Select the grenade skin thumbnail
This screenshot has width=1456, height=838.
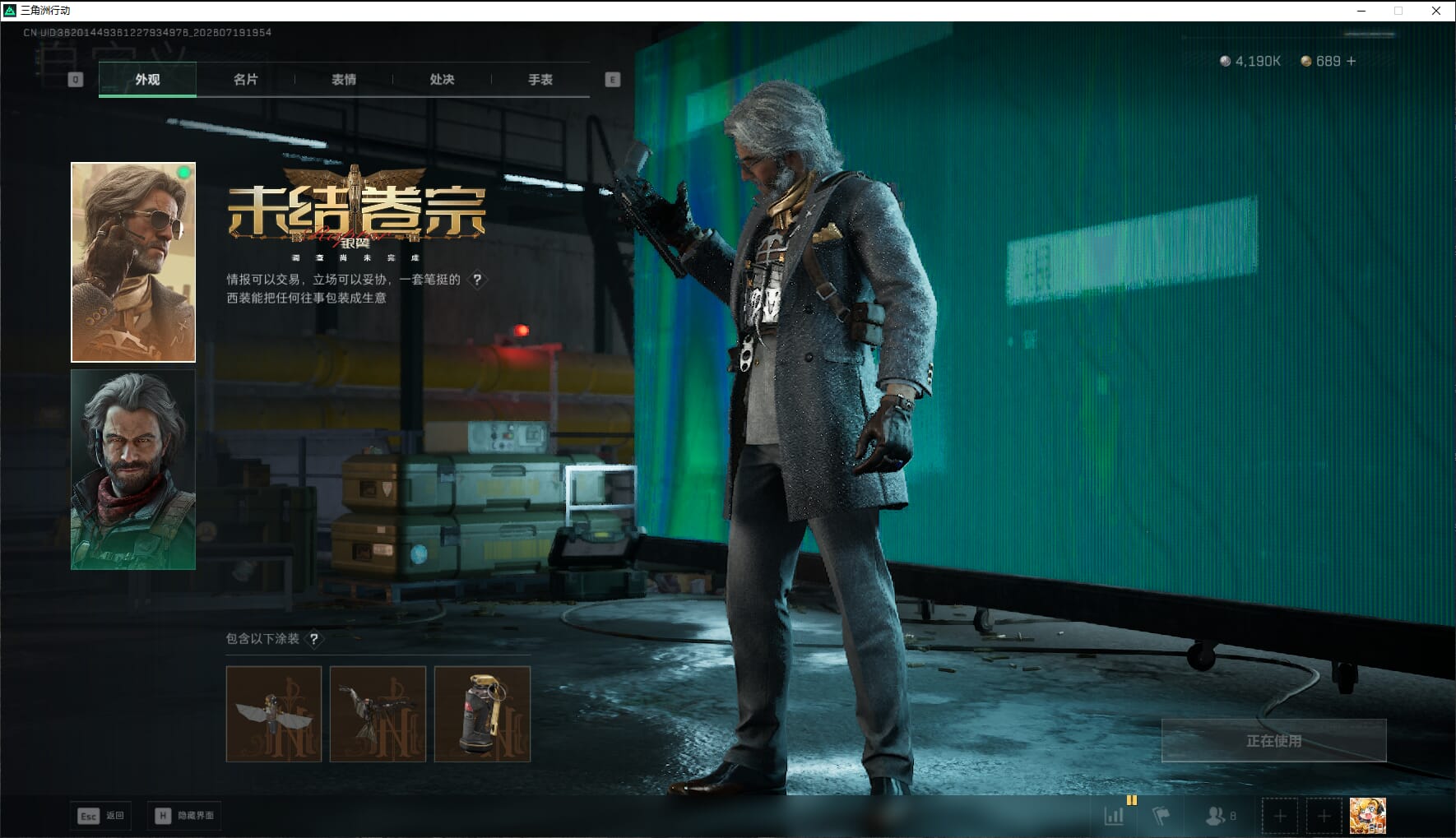482,714
